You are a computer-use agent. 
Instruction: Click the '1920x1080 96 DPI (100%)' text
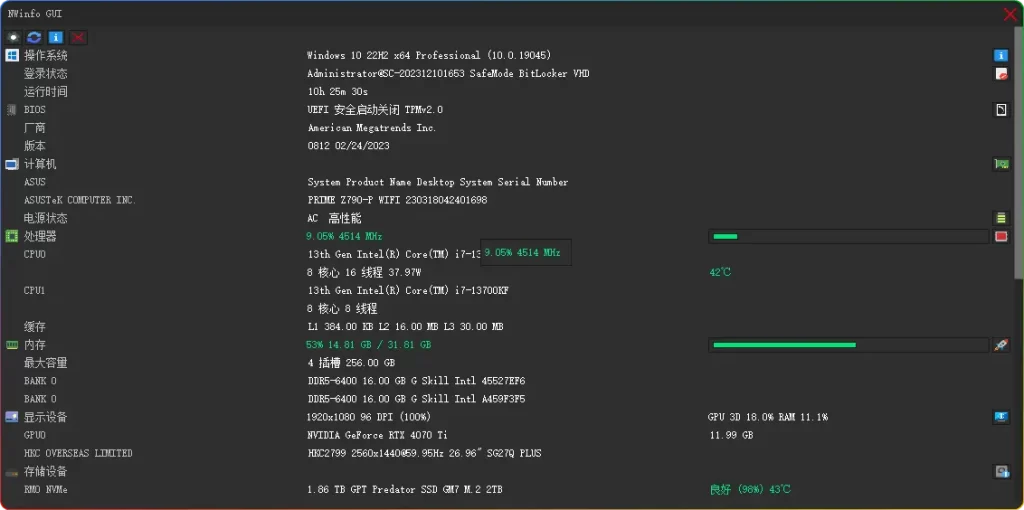coord(369,417)
